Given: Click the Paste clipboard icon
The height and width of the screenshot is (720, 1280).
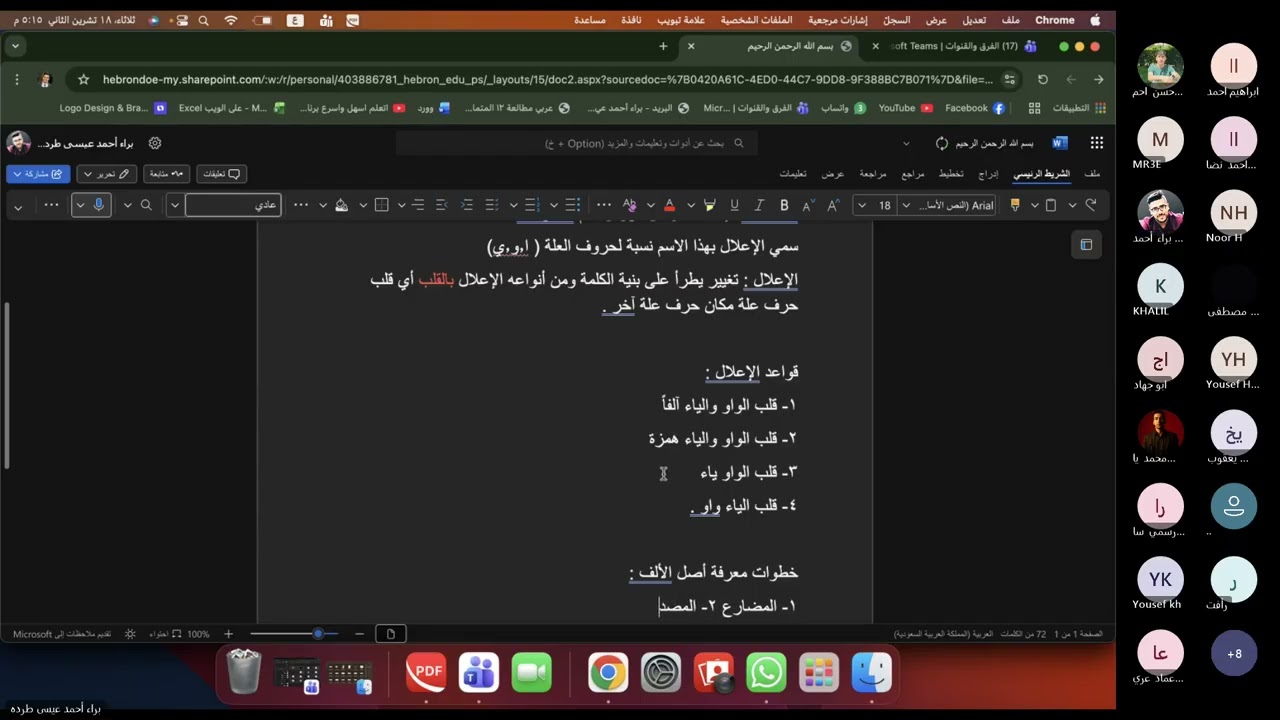Looking at the screenshot, I should click(x=1051, y=205).
